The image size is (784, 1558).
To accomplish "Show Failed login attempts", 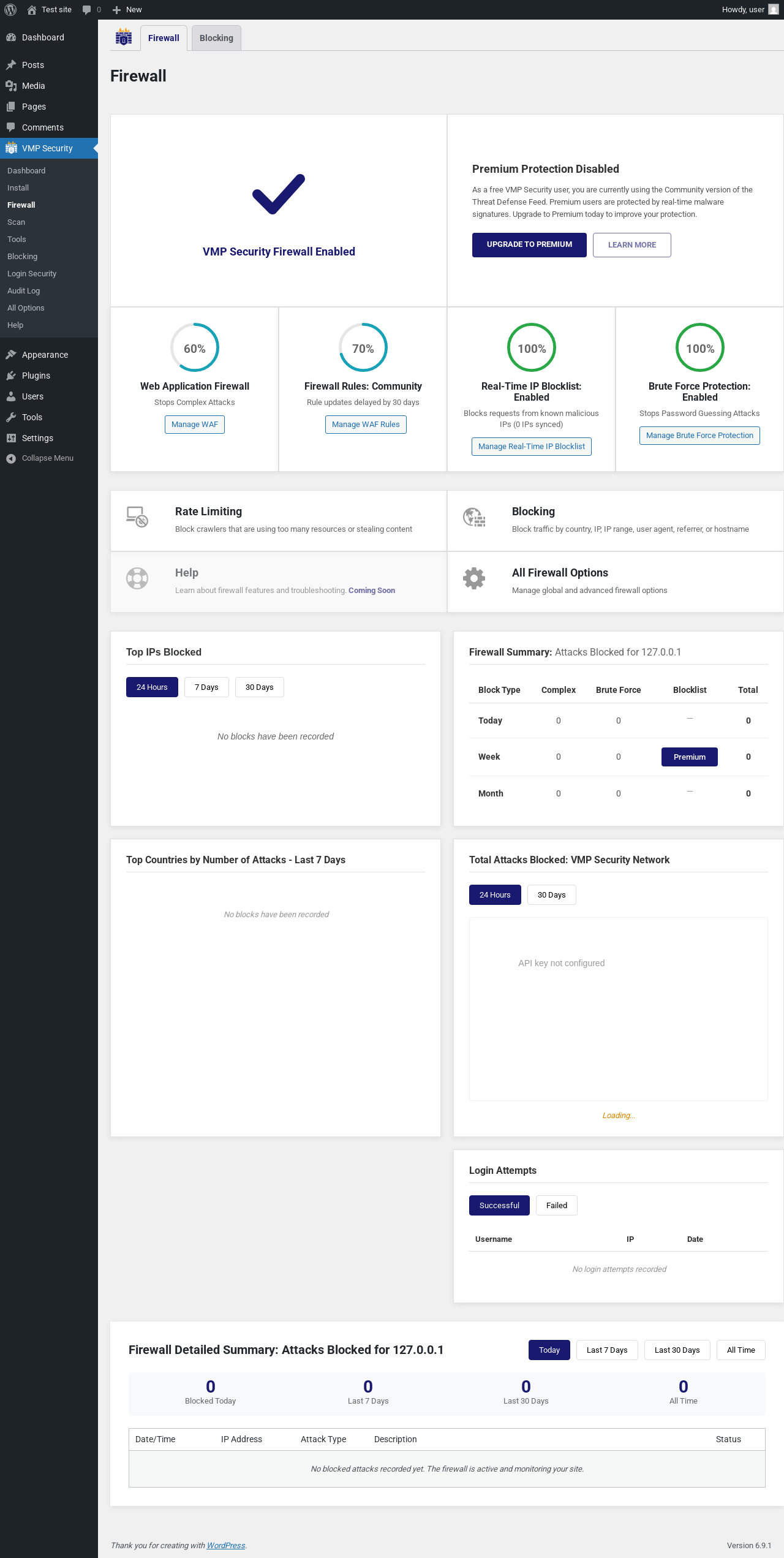I will pyautogui.click(x=557, y=1206).
